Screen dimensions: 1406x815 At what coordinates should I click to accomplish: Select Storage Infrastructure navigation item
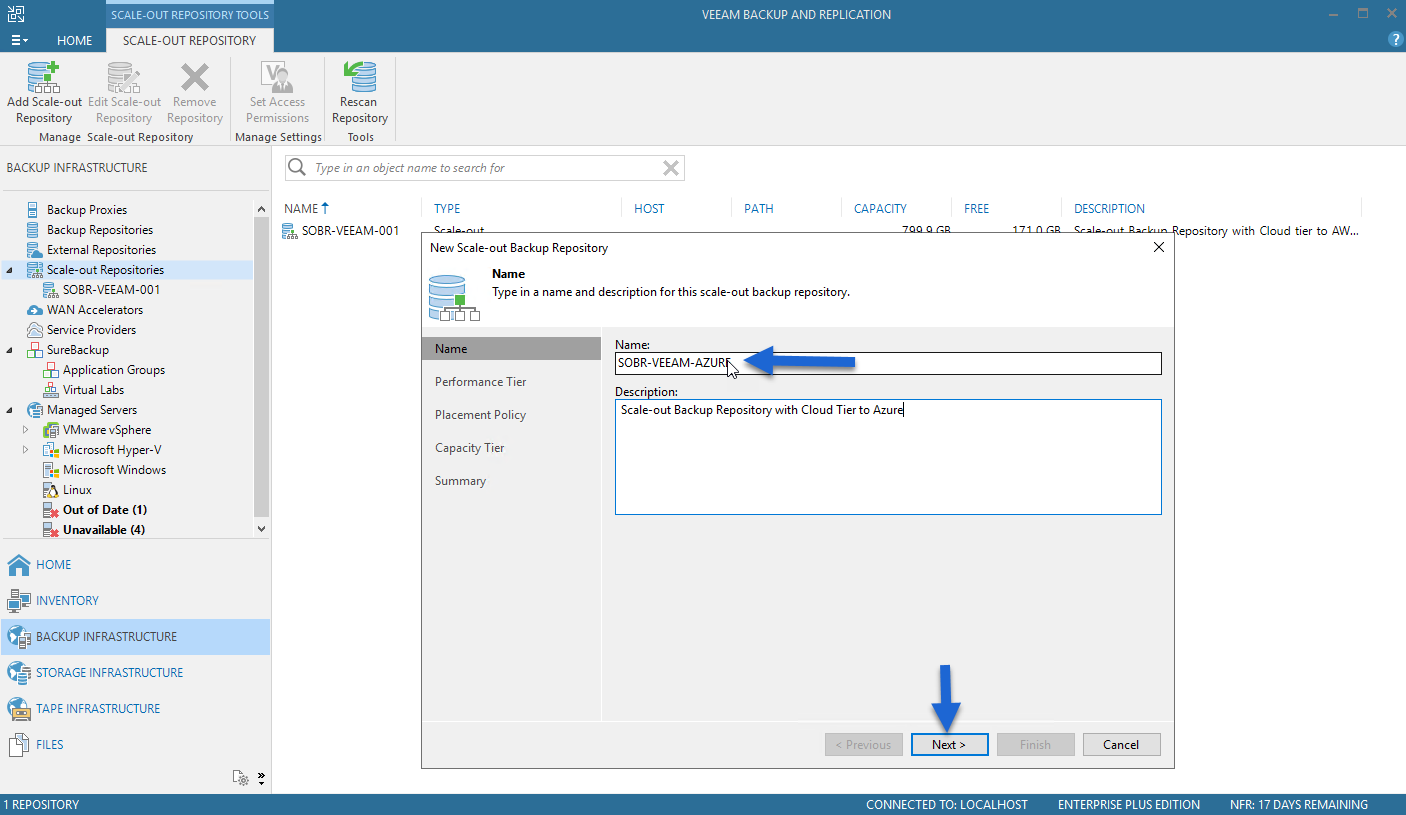pyautogui.click(x=109, y=672)
